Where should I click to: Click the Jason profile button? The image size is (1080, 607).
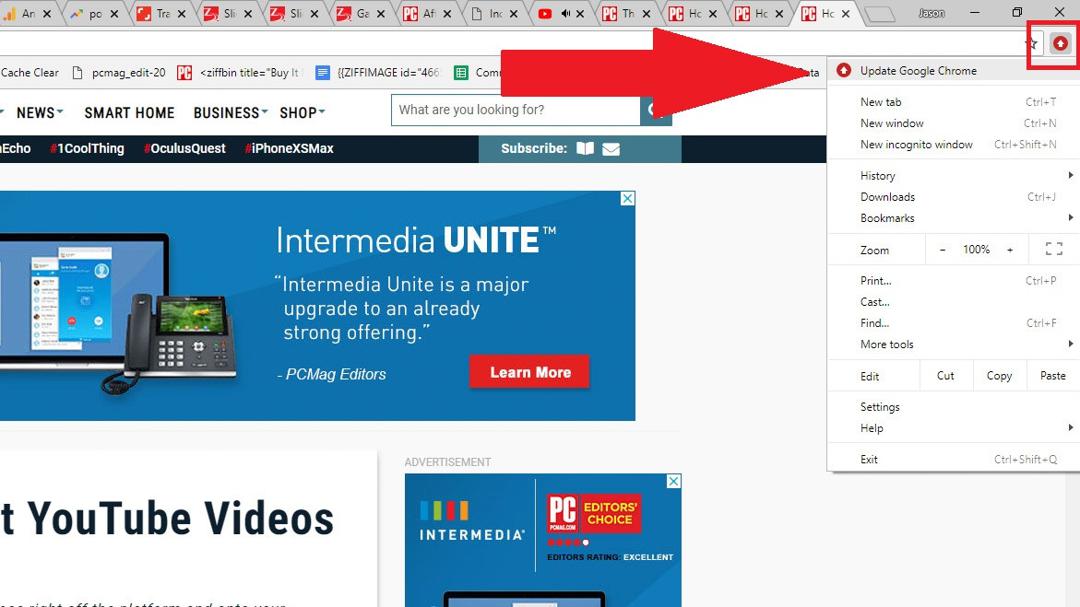pos(931,13)
